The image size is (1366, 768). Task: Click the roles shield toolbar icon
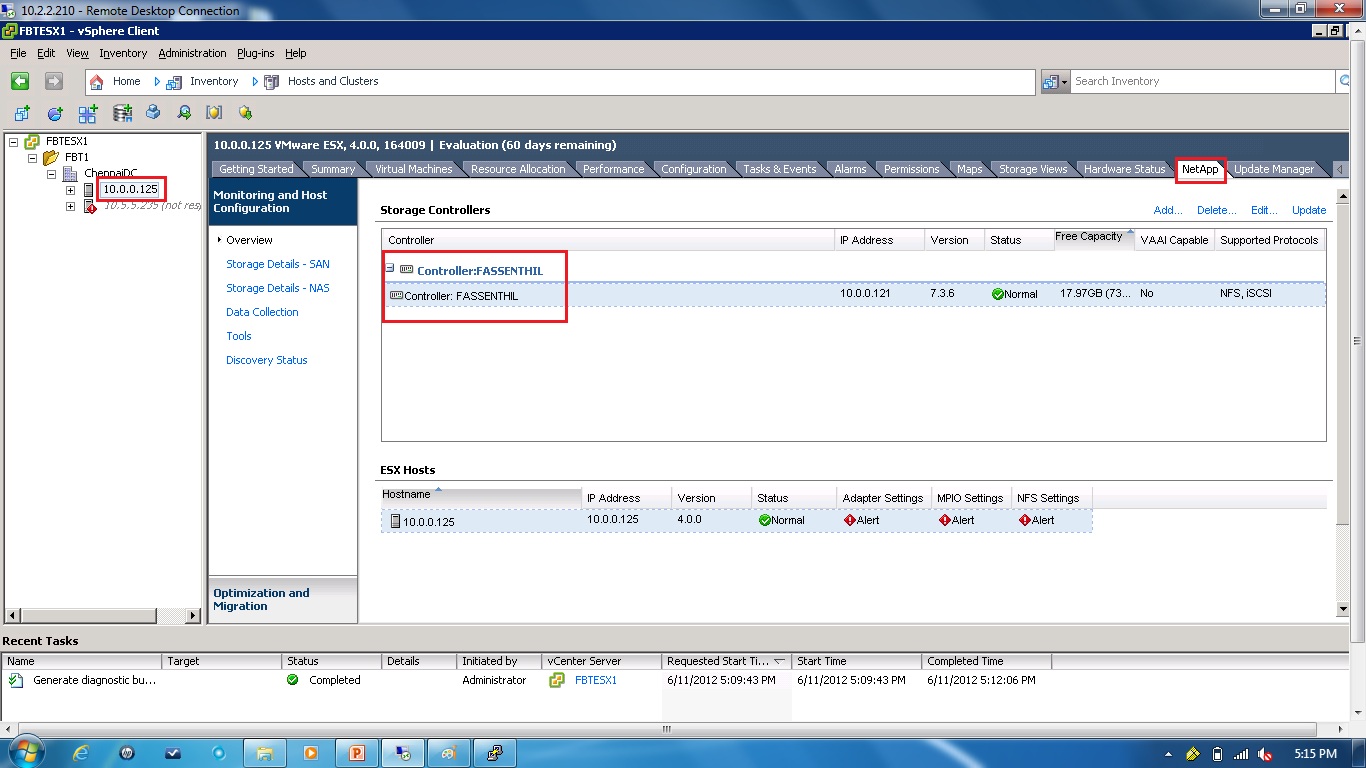coord(244,113)
